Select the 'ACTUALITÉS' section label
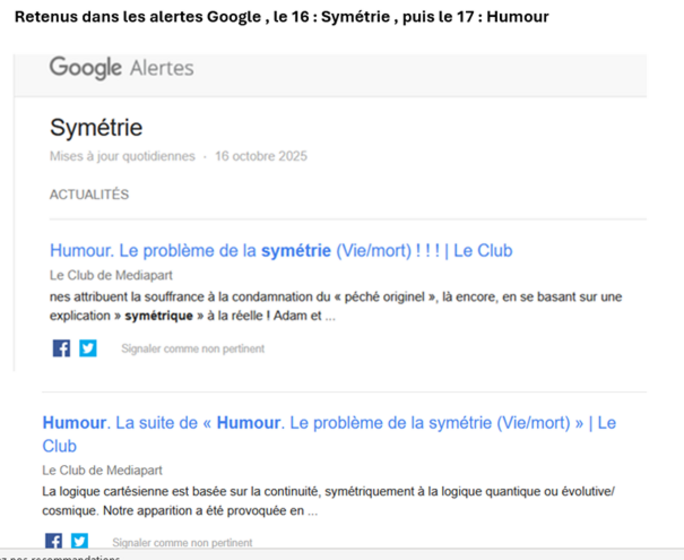Screen dimensions: 684x560 (x=89, y=195)
